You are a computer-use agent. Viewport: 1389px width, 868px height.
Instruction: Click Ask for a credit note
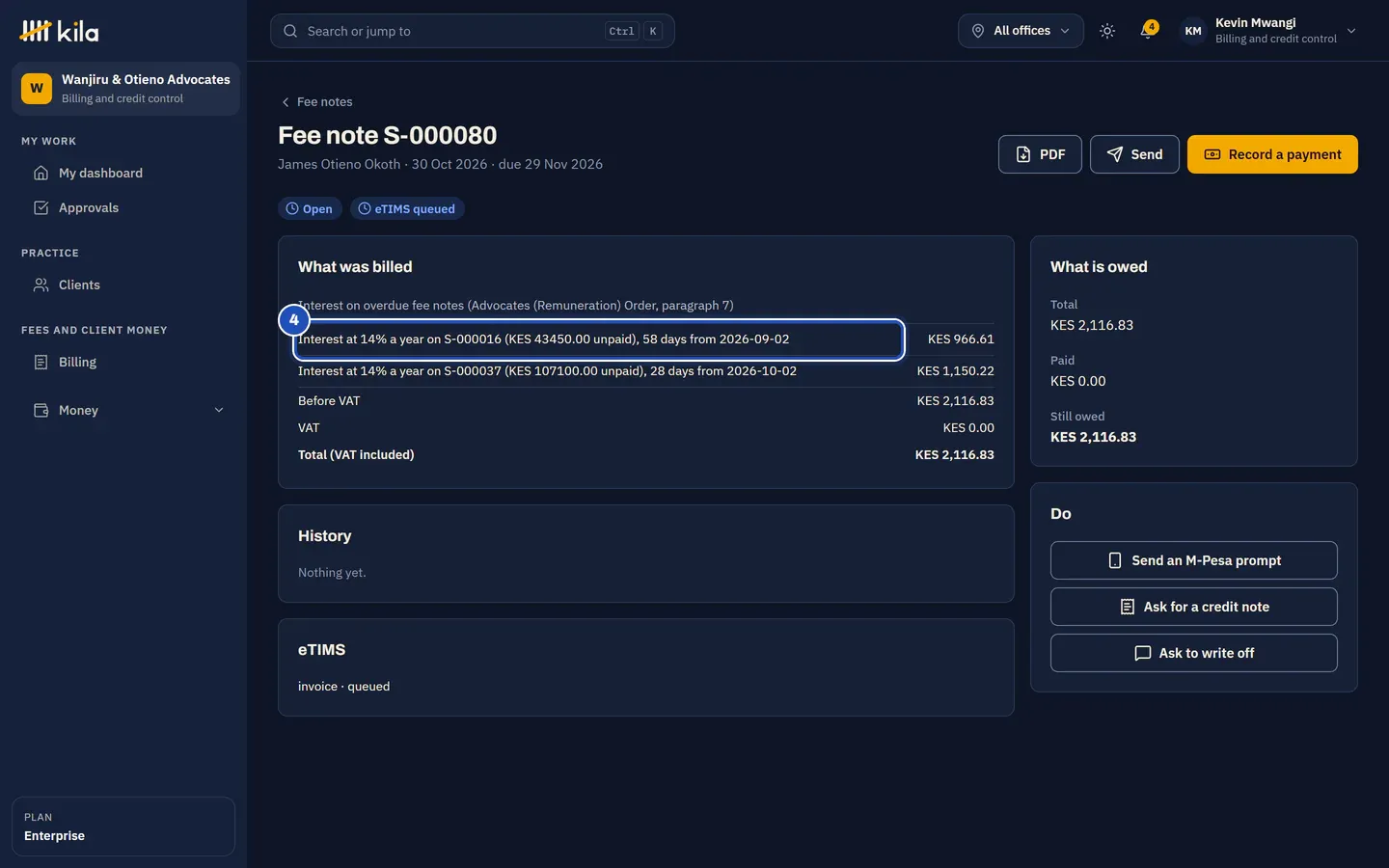(1194, 607)
